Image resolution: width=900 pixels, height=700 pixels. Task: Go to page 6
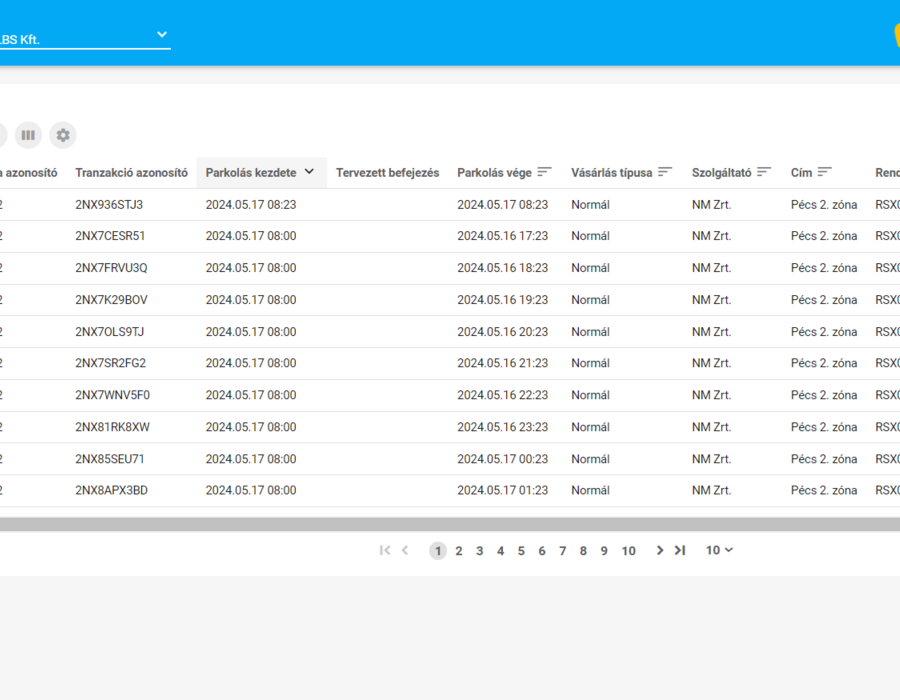point(541,551)
